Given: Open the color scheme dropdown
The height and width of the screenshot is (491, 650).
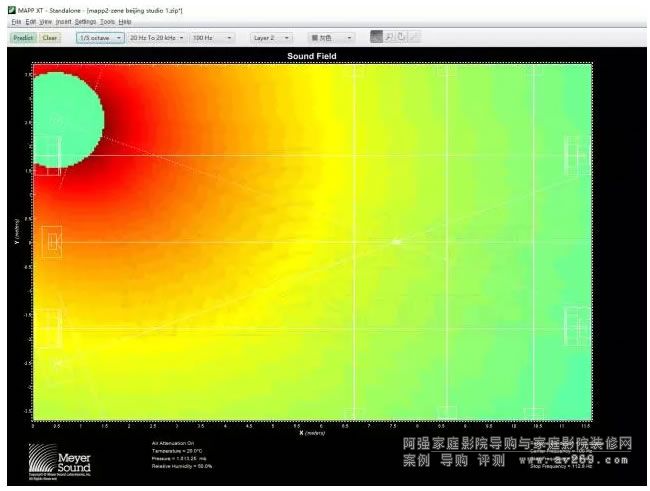Looking at the screenshot, I should coord(330,37).
